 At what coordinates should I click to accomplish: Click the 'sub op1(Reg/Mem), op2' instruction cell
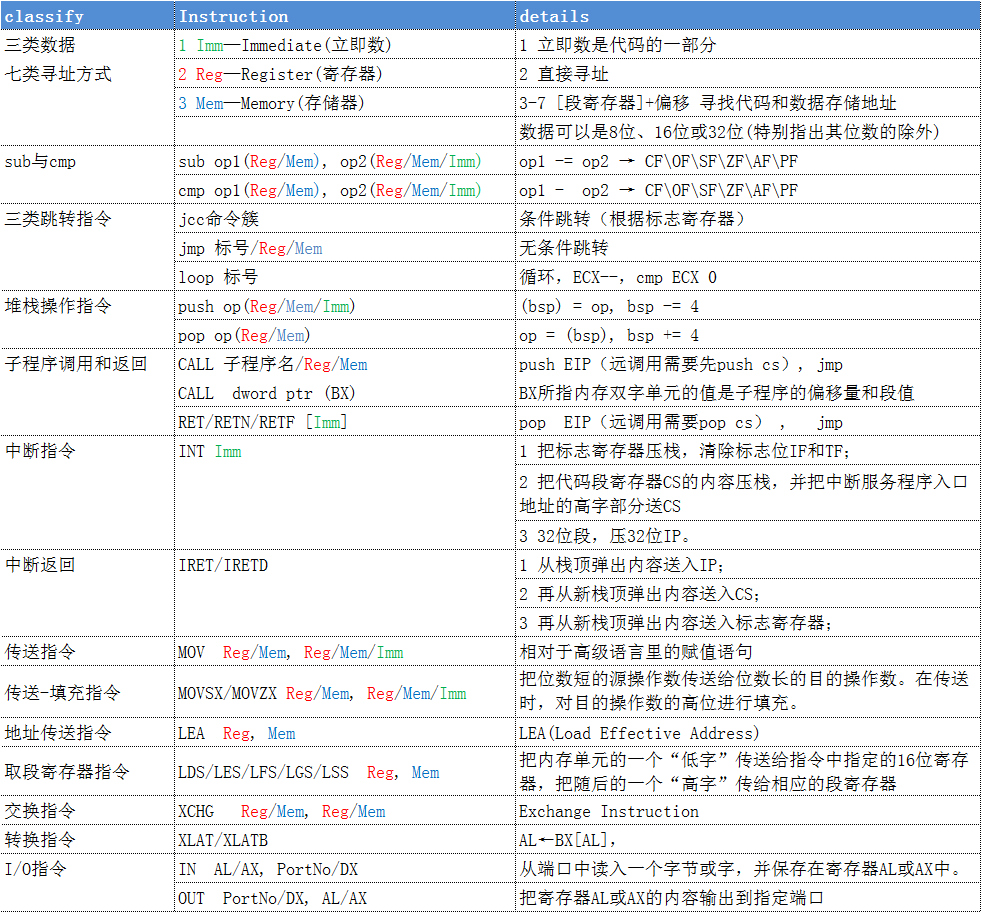point(345,161)
